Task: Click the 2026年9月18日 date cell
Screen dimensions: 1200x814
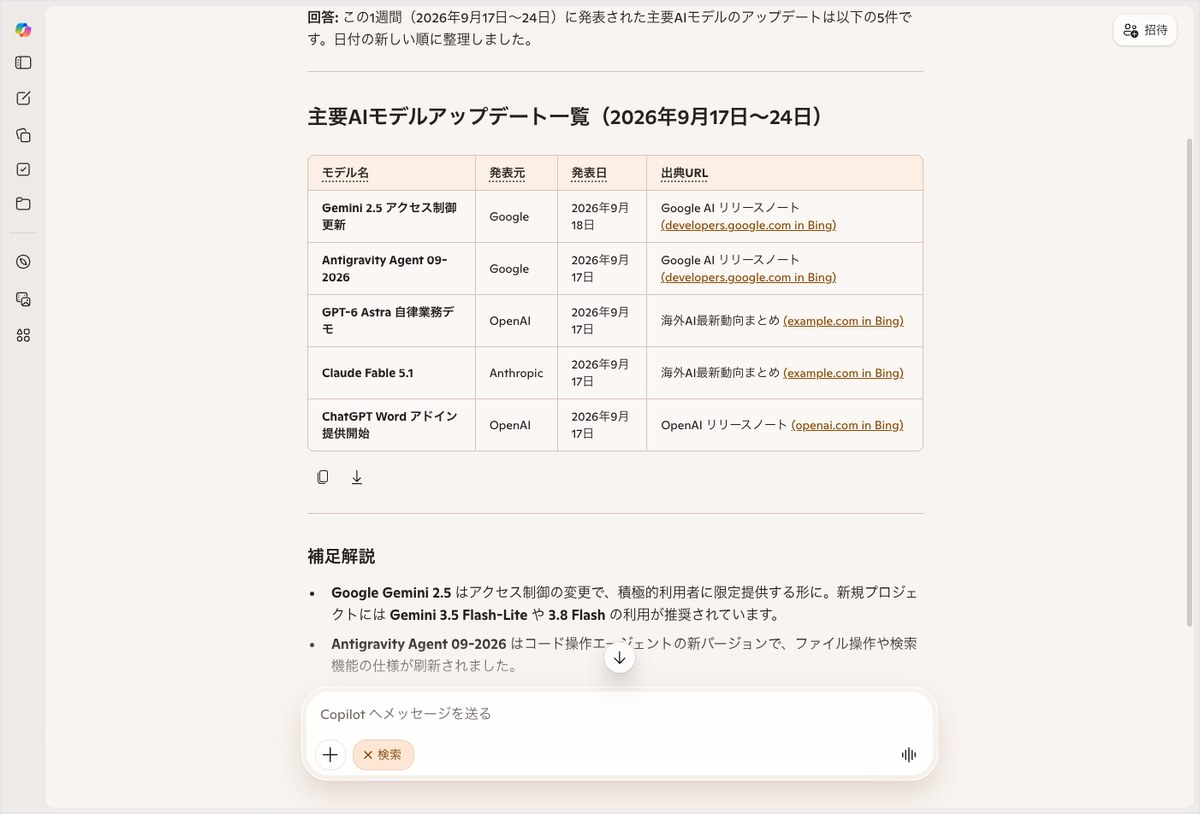Action: pyautogui.click(x=601, y=216)
